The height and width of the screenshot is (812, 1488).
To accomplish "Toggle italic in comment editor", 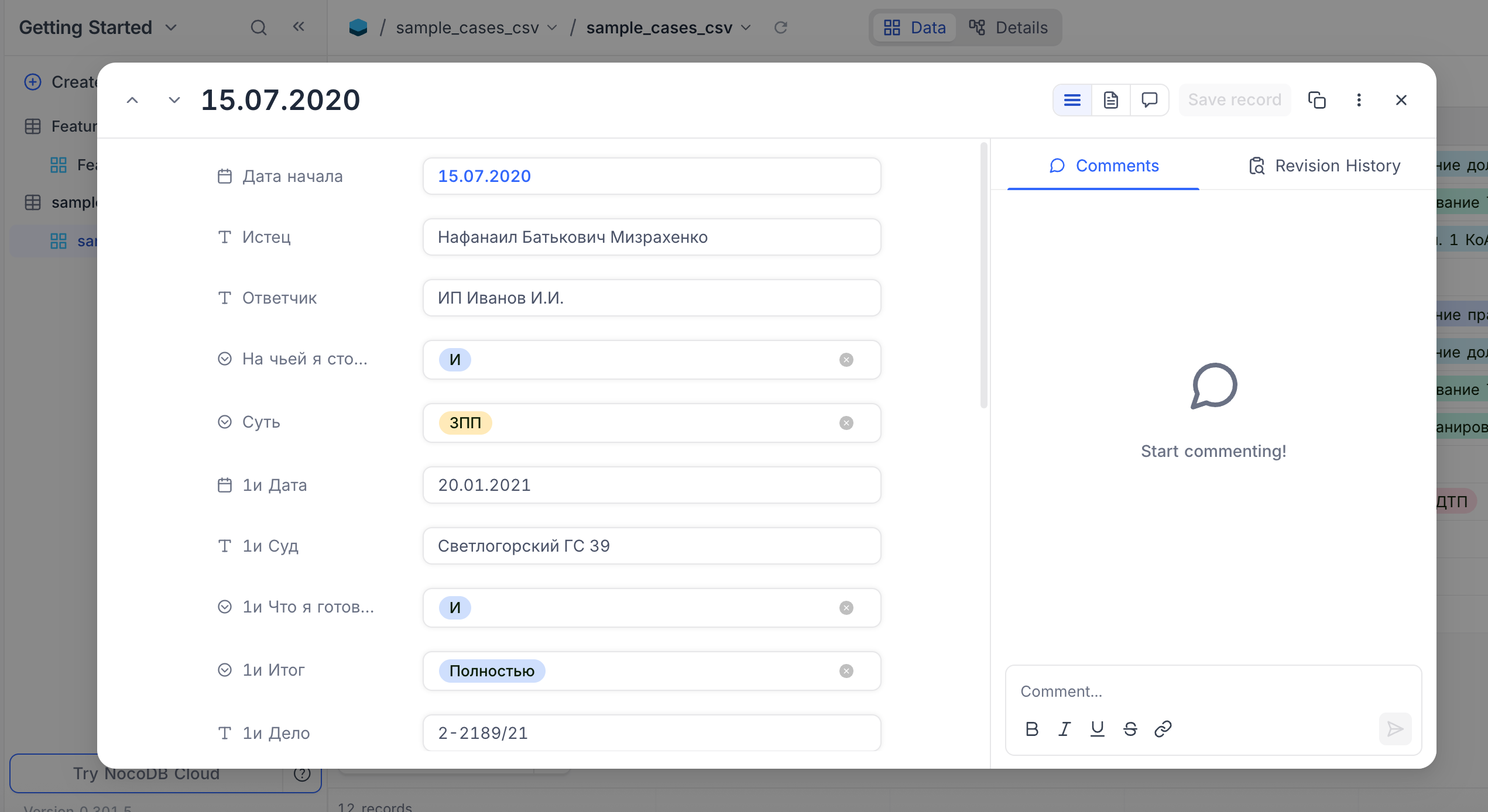I will pos(1065,729).
